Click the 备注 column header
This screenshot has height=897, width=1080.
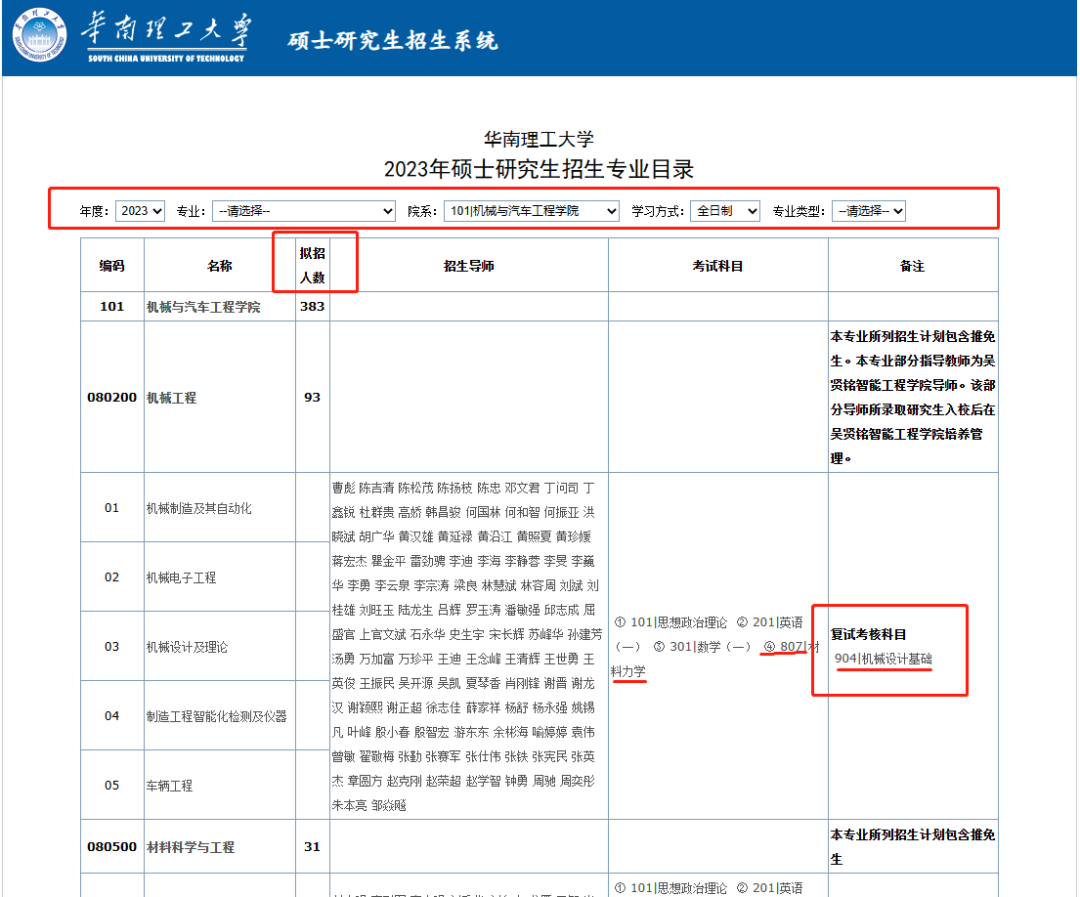point(913,266)
